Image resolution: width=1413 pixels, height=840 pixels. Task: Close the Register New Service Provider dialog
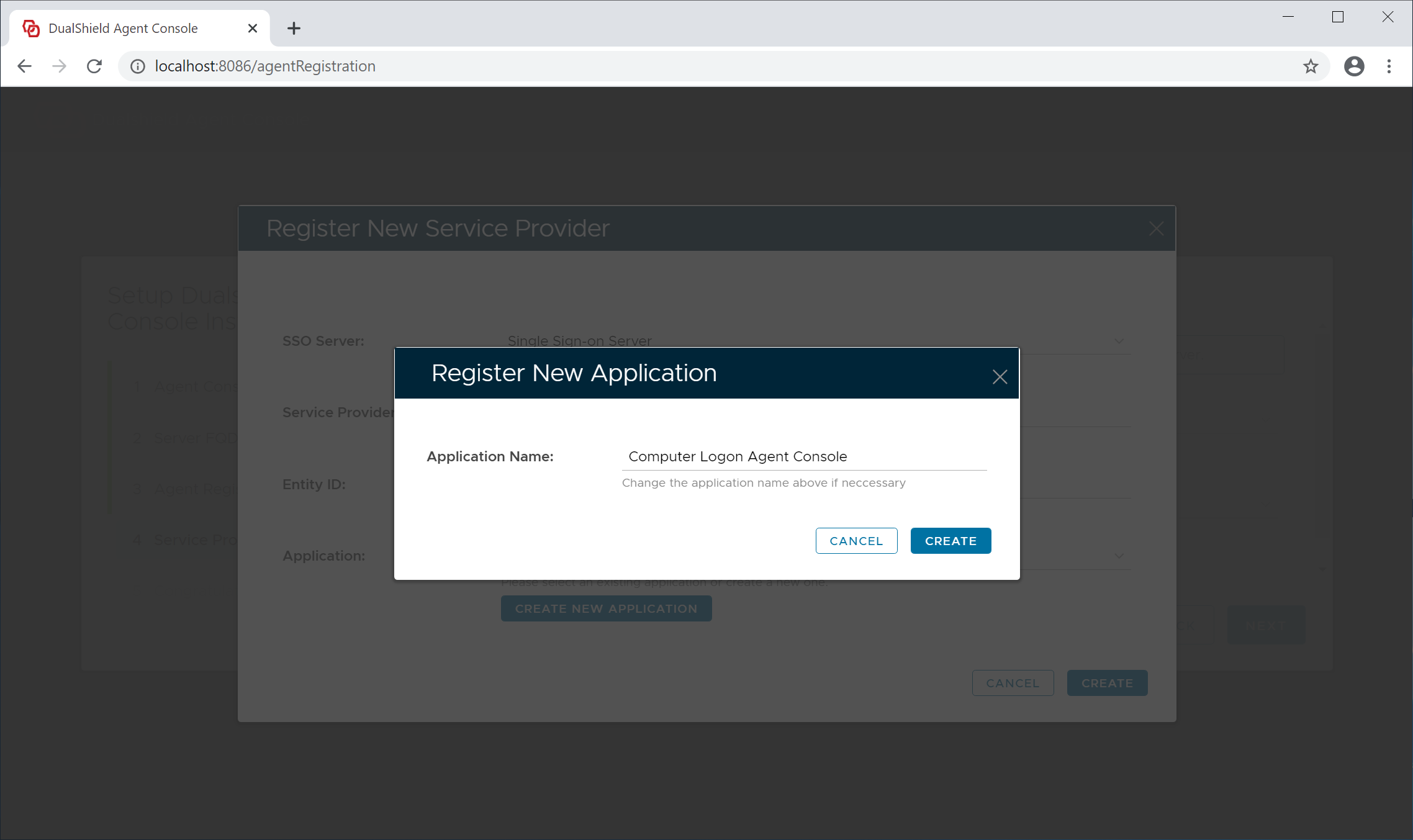(x=1156, y=228)
